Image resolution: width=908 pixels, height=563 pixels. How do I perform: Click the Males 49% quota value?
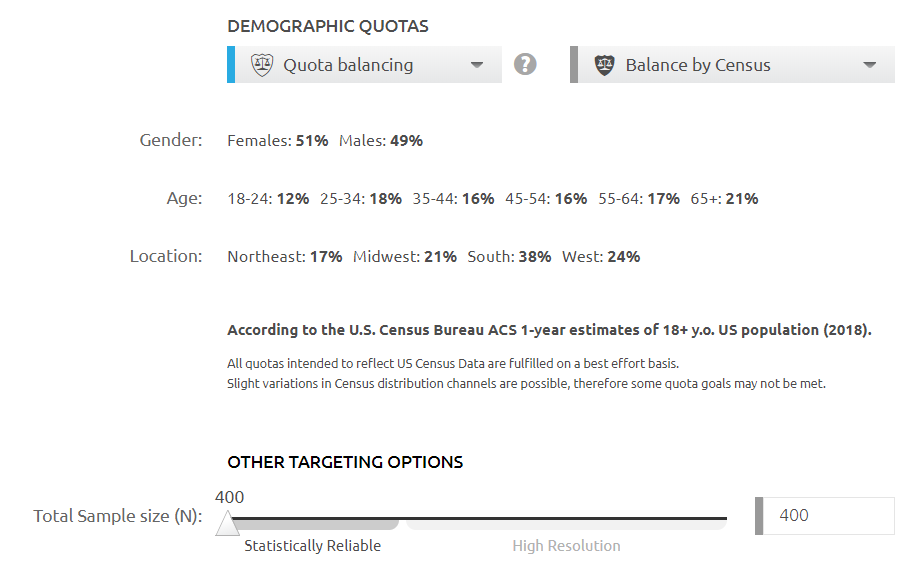[381, 141]
